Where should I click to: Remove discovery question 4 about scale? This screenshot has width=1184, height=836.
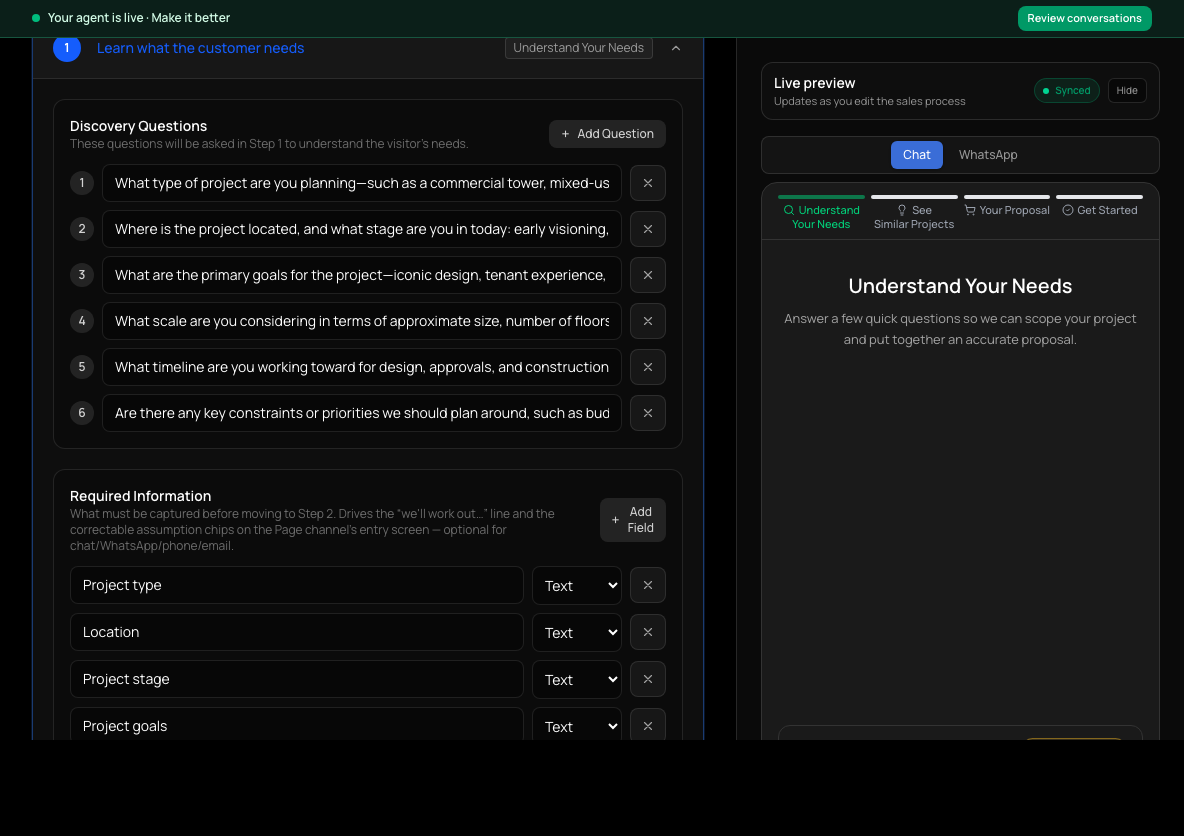click(647, 321)
